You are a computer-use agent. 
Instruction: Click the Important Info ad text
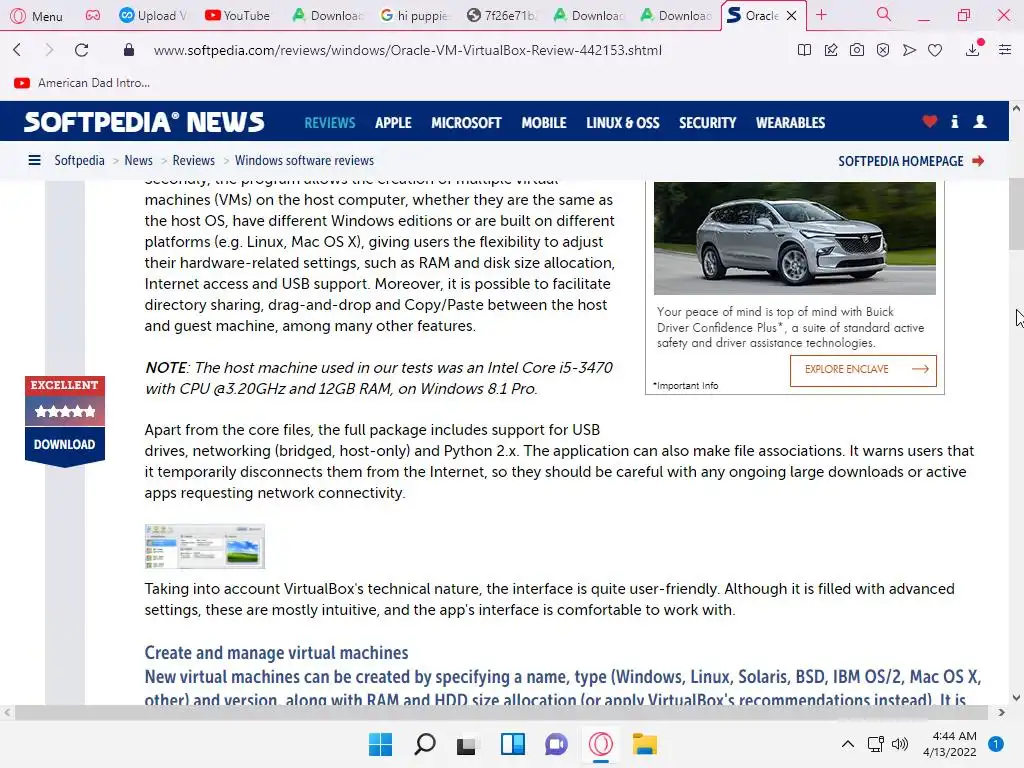[x=686, y=386]
